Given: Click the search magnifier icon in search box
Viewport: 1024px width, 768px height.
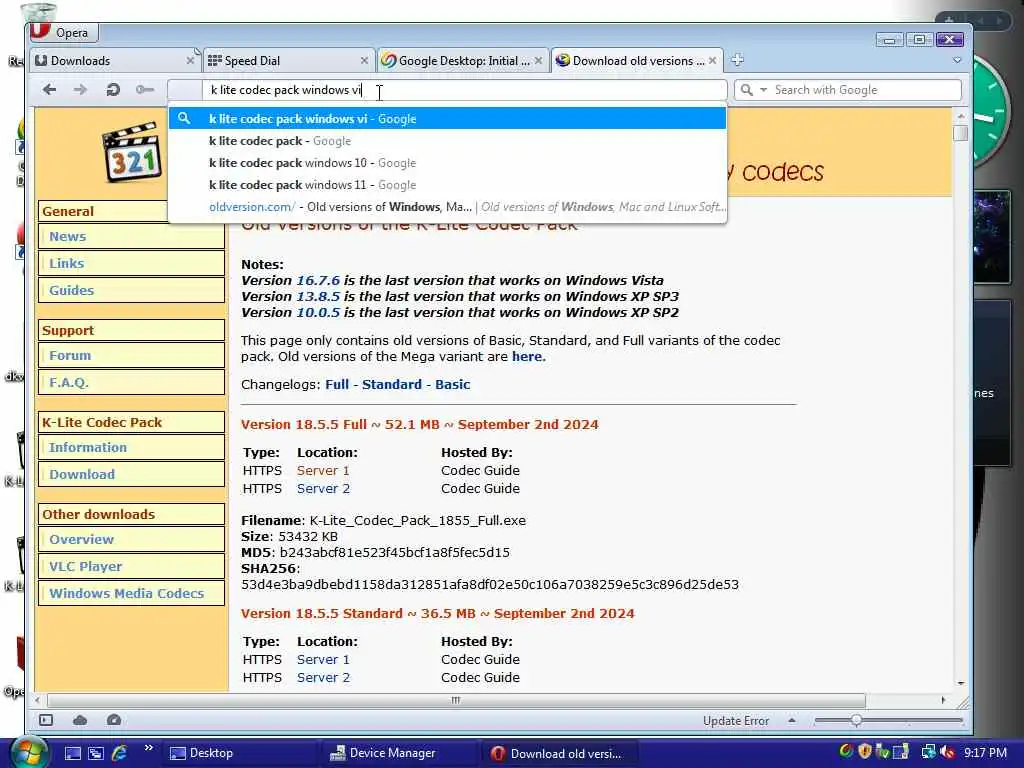Looking at the screenshot, I should (x=746, y=90).
